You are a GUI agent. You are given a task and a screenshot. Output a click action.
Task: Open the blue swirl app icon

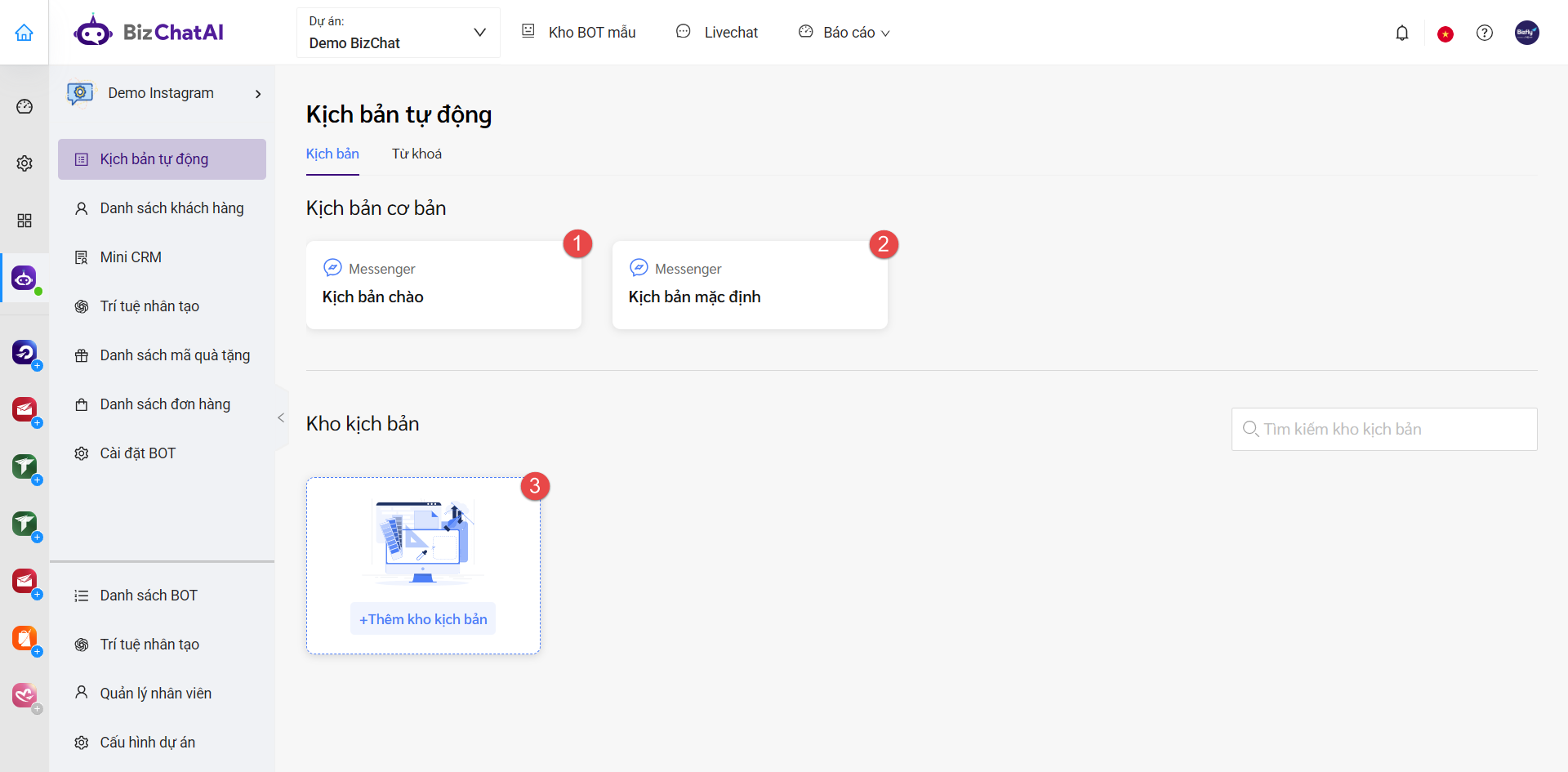[24, 352]
